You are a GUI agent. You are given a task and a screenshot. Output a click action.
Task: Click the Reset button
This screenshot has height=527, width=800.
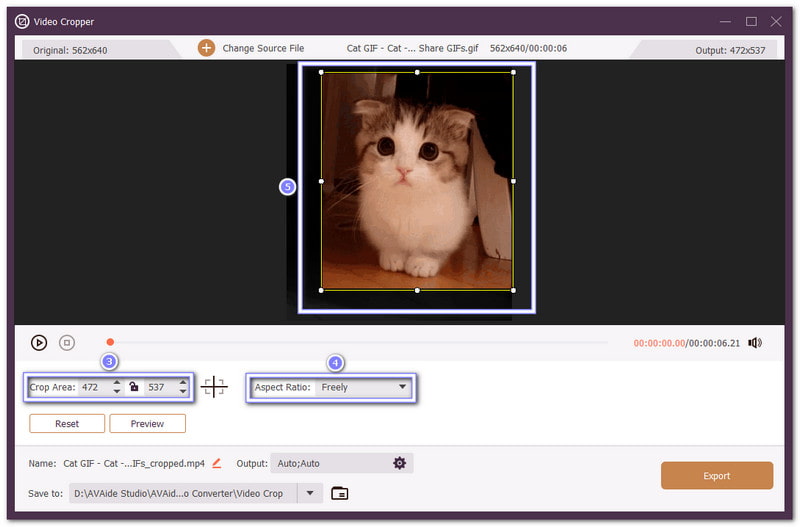67,423
